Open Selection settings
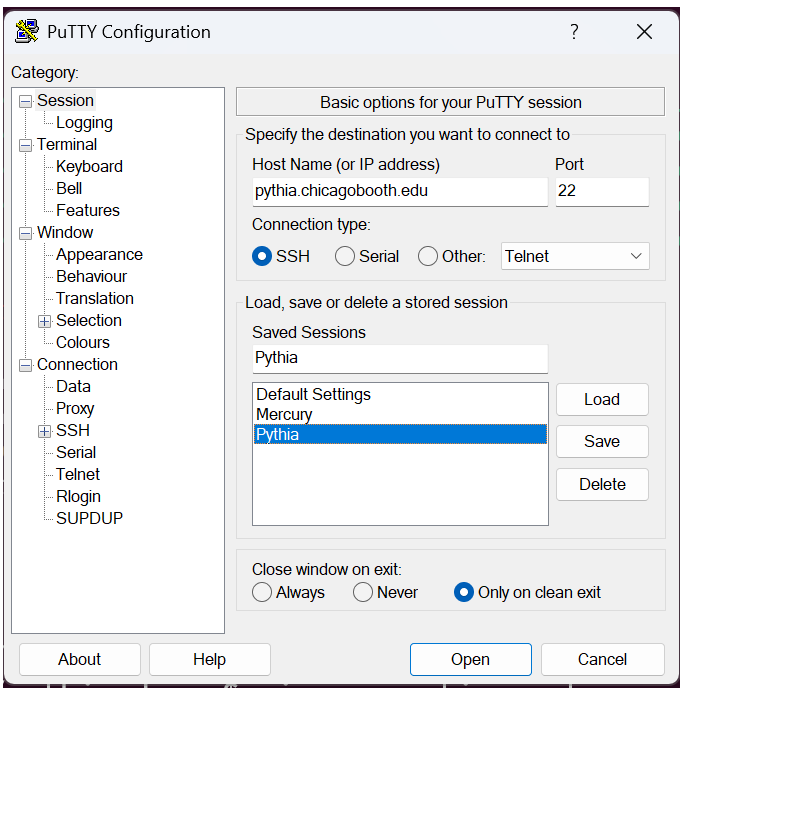Viewport: 810px width, 839px height. [89, 320]
